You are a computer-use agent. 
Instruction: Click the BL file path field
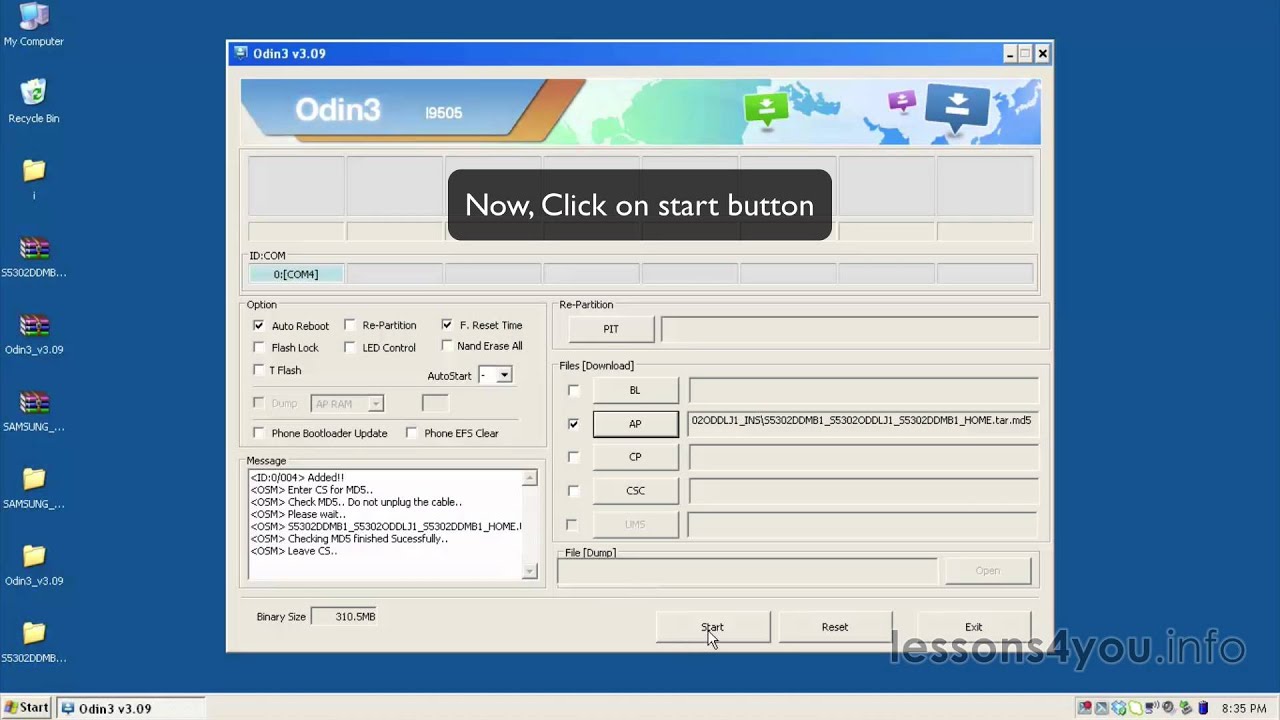[863, 390]
